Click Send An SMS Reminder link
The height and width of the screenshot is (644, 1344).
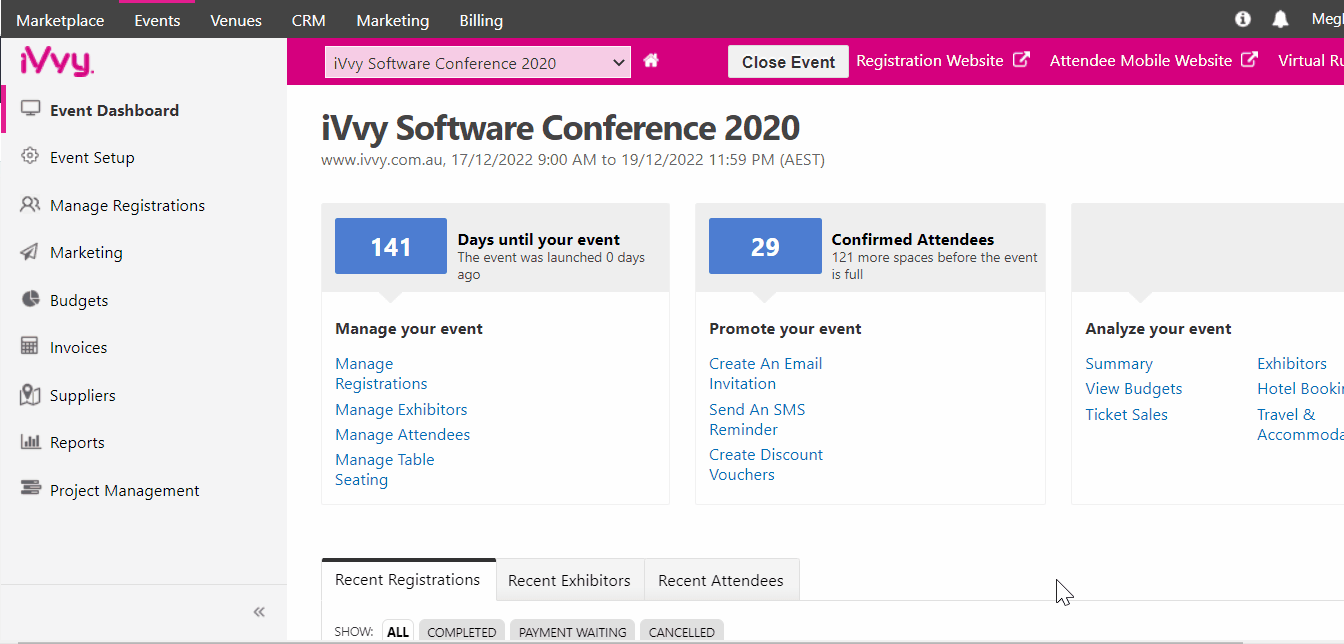757,419
